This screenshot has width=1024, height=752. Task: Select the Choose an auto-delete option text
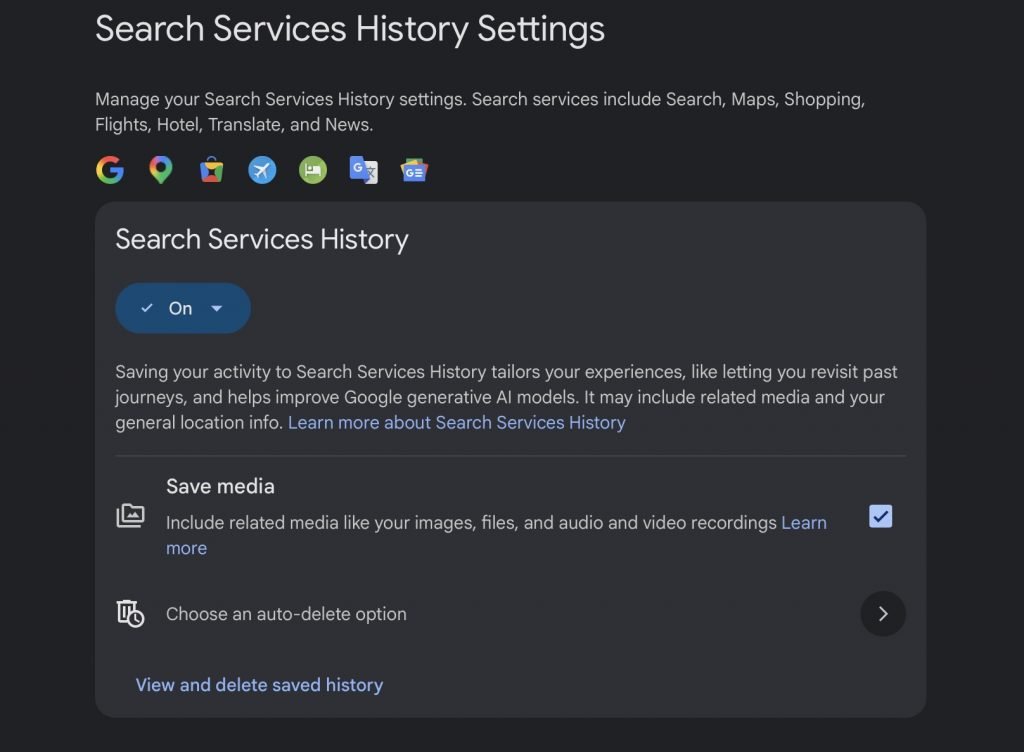[x=286, y=614]
